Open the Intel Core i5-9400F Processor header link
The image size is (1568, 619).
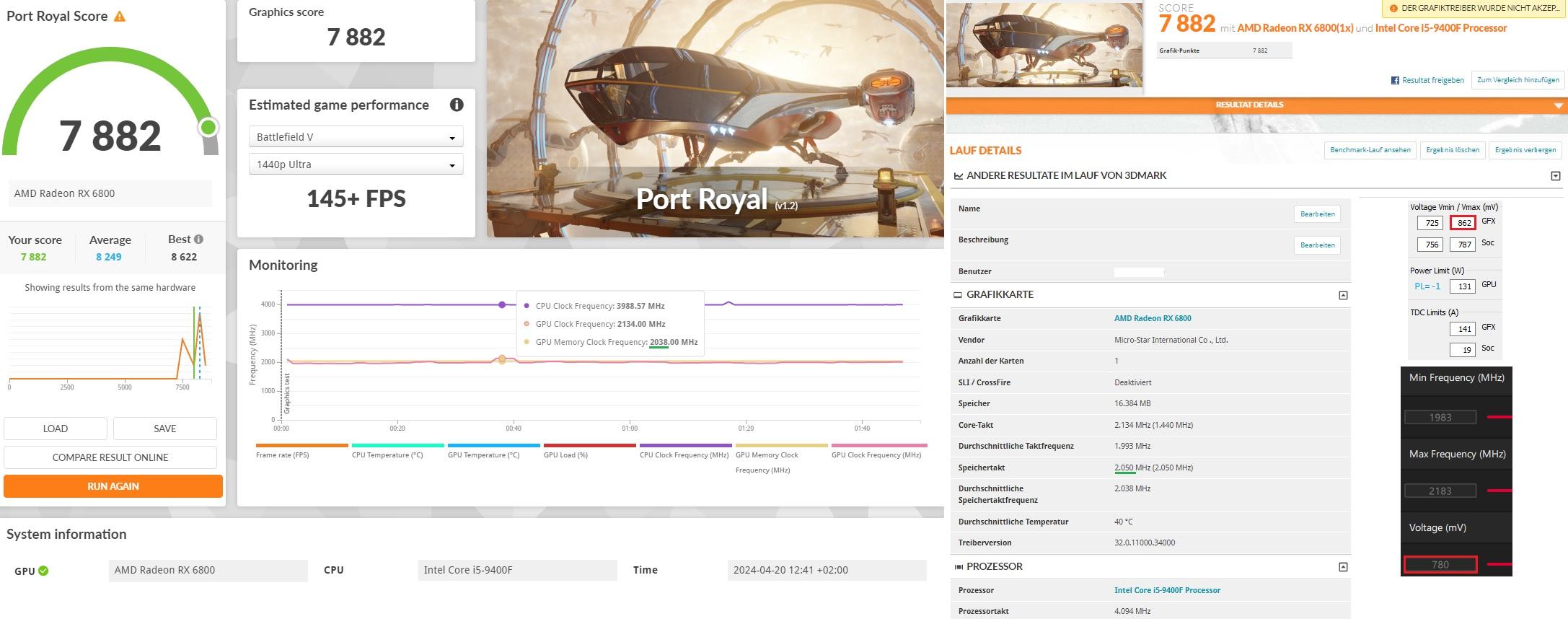[1441, 28]
